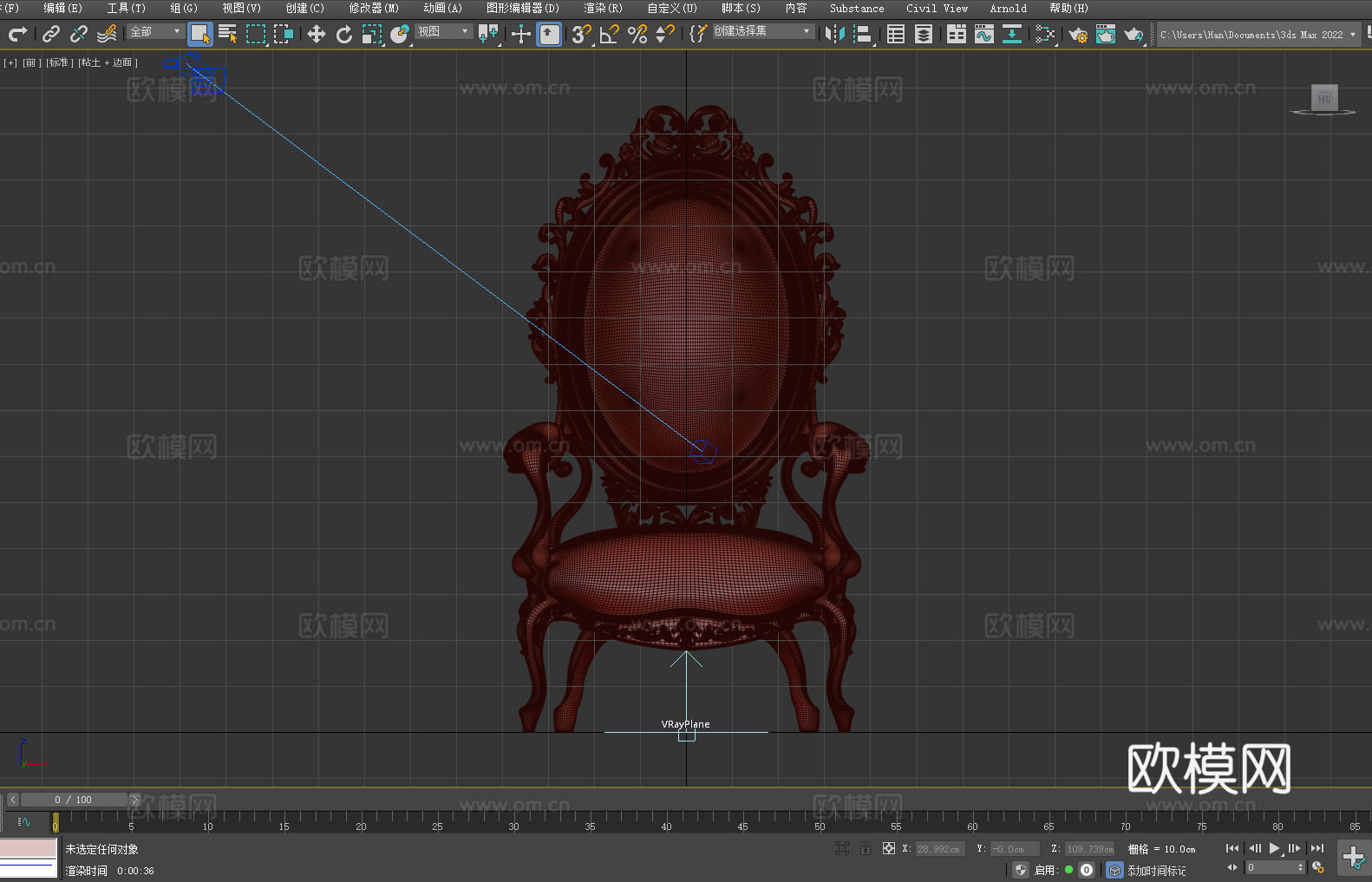The image size is (1372, 882).
Task: Click the Mirror tool icon
Action: pyautogui.click(x=835, y=34)
